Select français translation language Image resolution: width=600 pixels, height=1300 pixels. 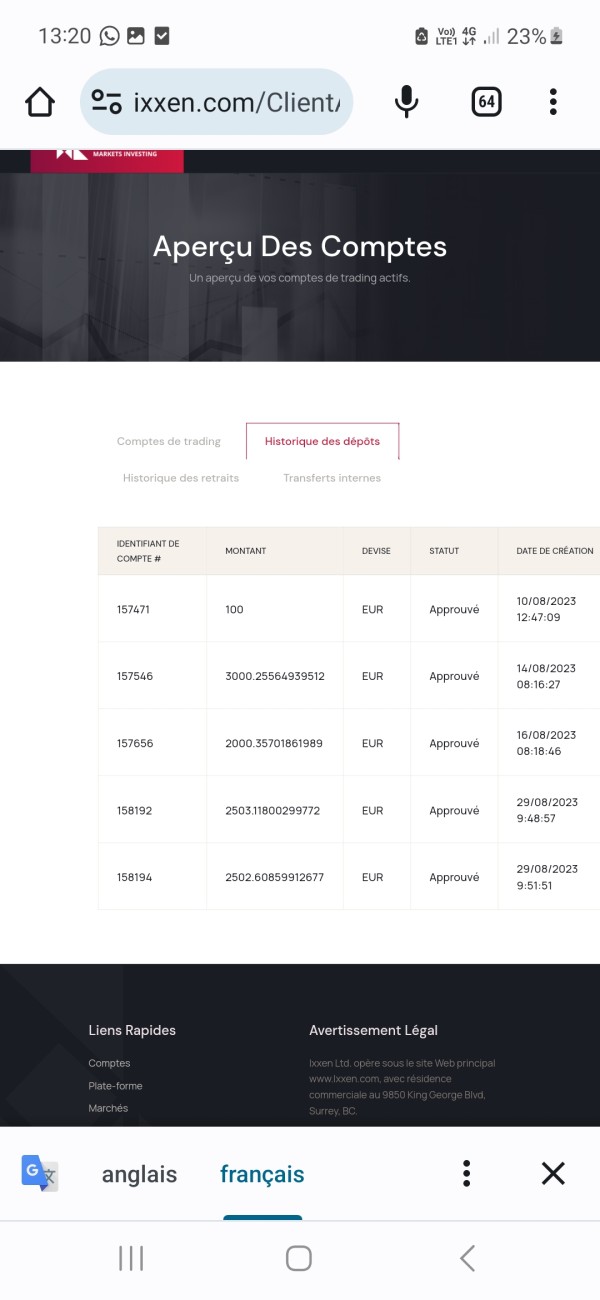tap(262, 1174)
